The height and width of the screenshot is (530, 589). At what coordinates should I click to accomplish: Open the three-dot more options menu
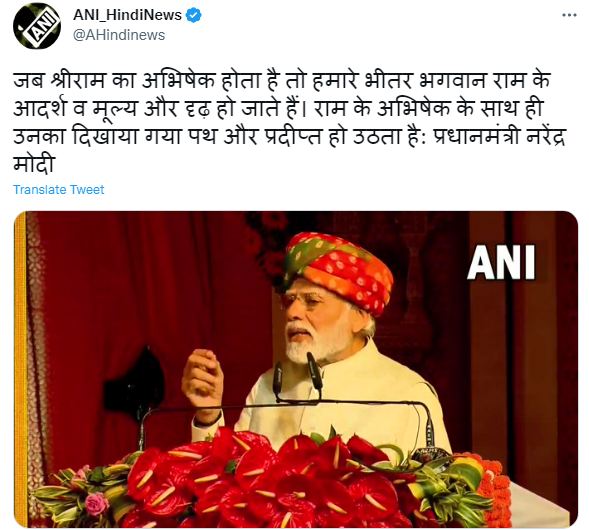tap(569, 15)
